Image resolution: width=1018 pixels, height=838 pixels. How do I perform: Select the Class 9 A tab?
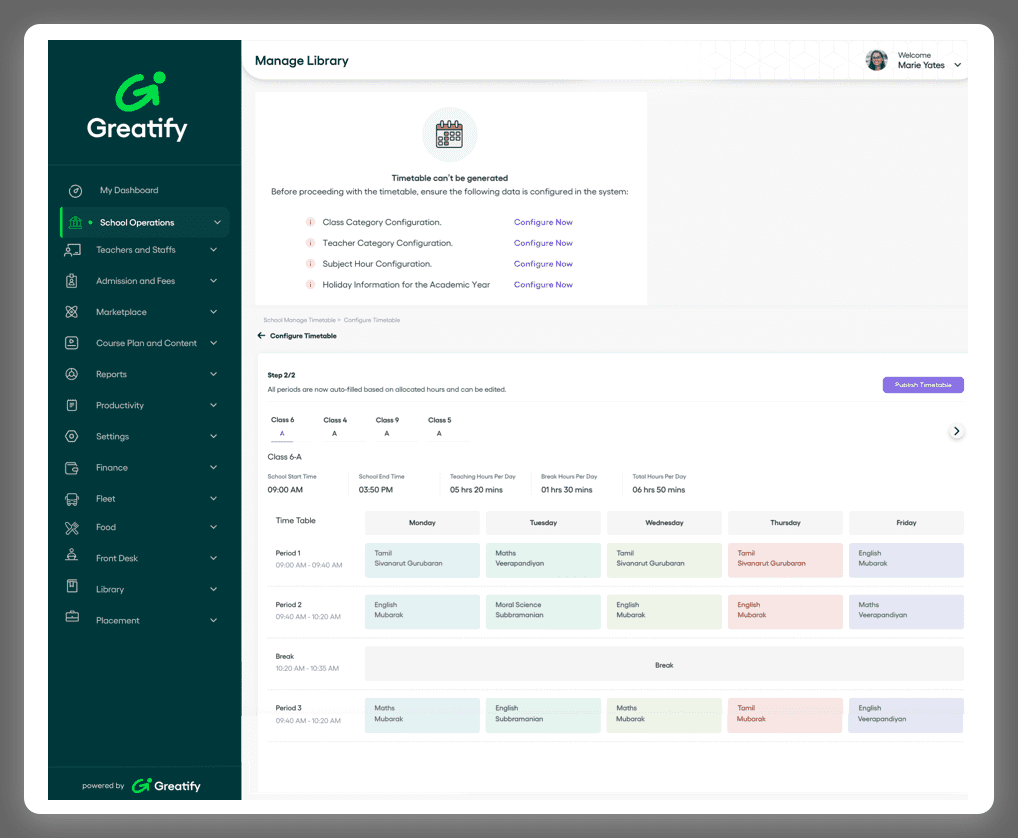click(387, 427)
